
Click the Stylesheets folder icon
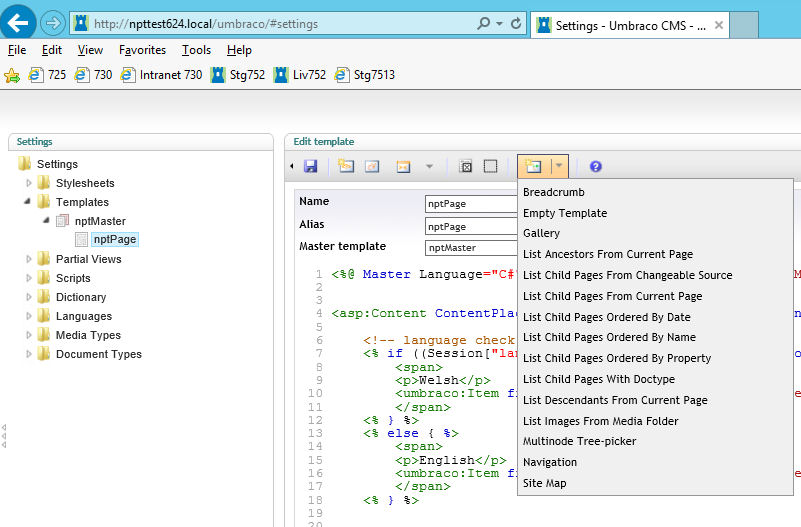tap(43, 182)
